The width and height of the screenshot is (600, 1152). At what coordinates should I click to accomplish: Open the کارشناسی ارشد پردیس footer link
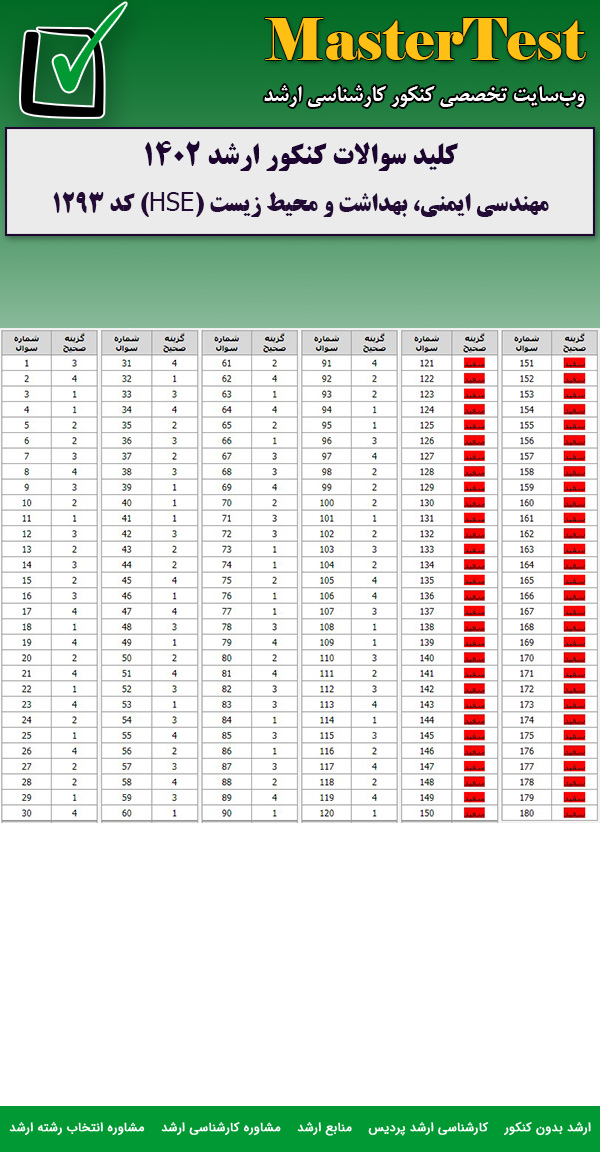point(443,1127)
